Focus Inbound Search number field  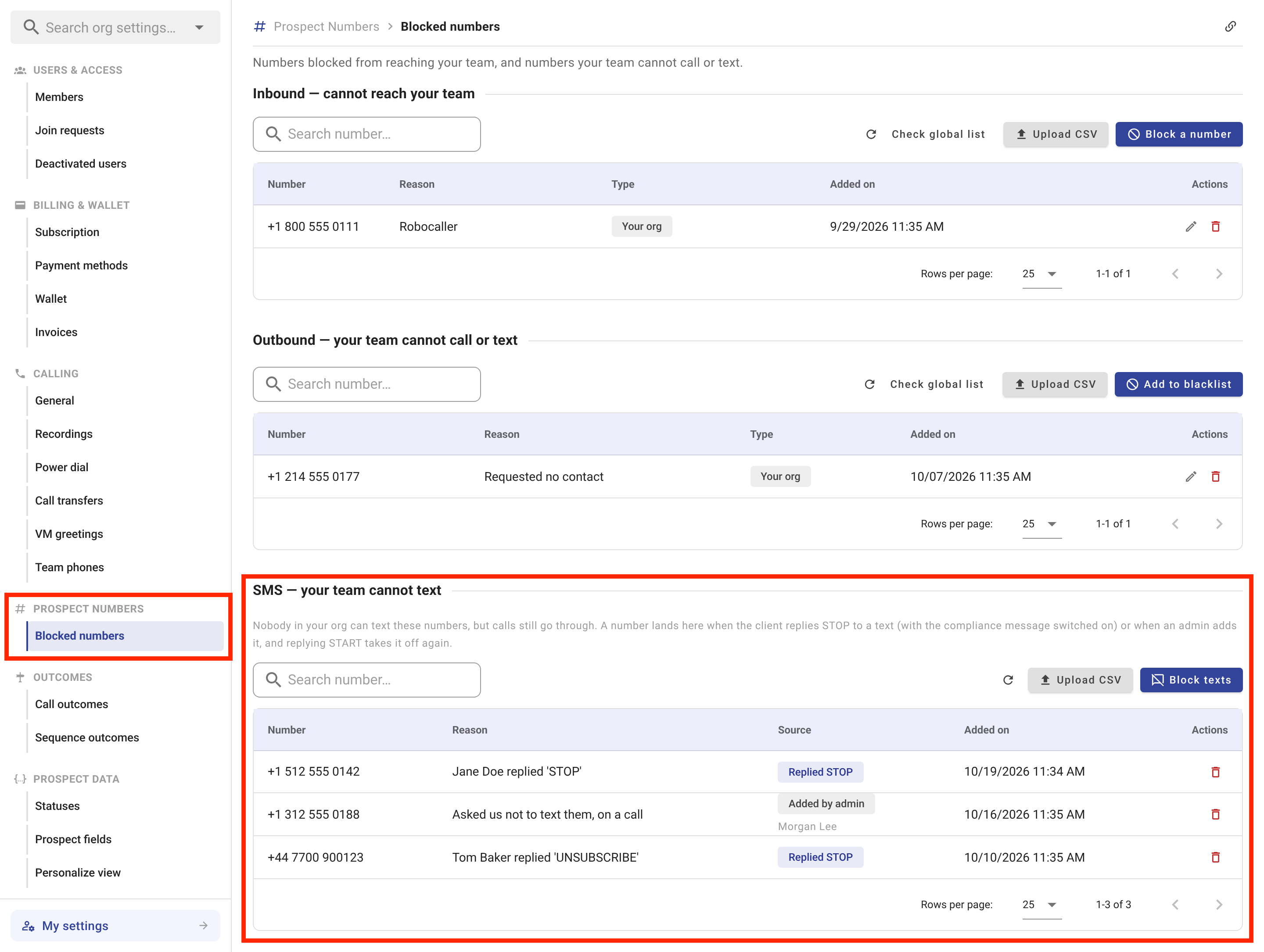pyautogui.click(x=367, y=134)
